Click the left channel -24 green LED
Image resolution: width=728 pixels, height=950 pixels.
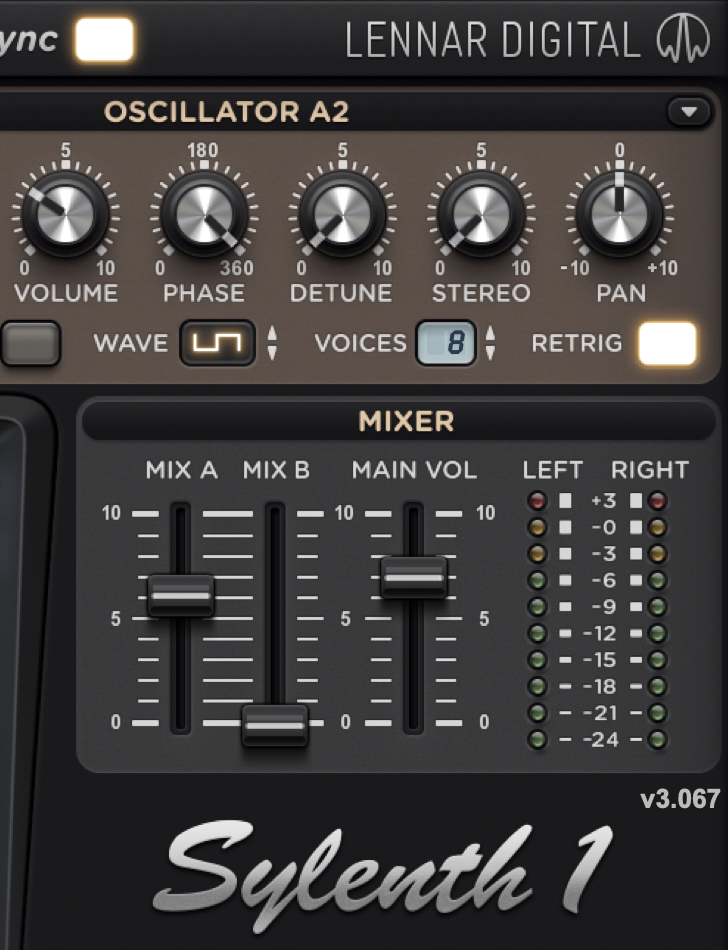(x=537, y=740)
